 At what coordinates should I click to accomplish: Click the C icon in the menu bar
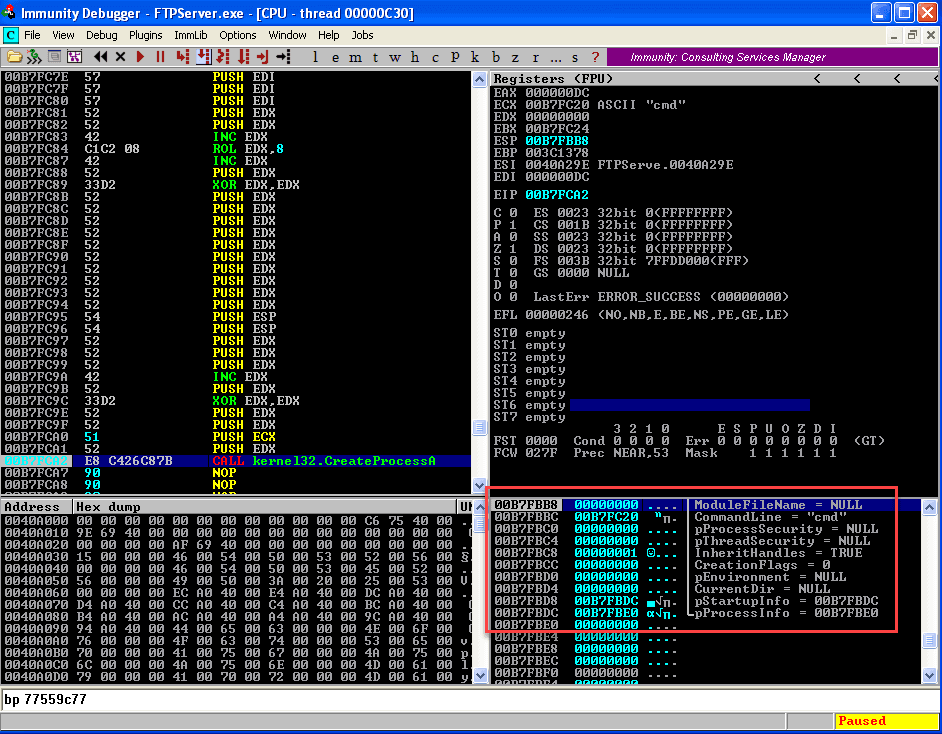(11, 35)
